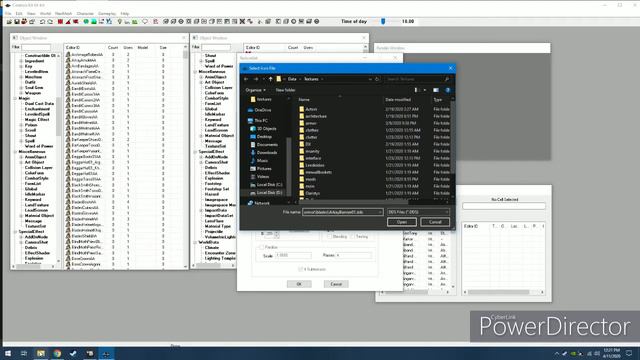
Task: Open Windows Start menu
Action: click(8, 353)
